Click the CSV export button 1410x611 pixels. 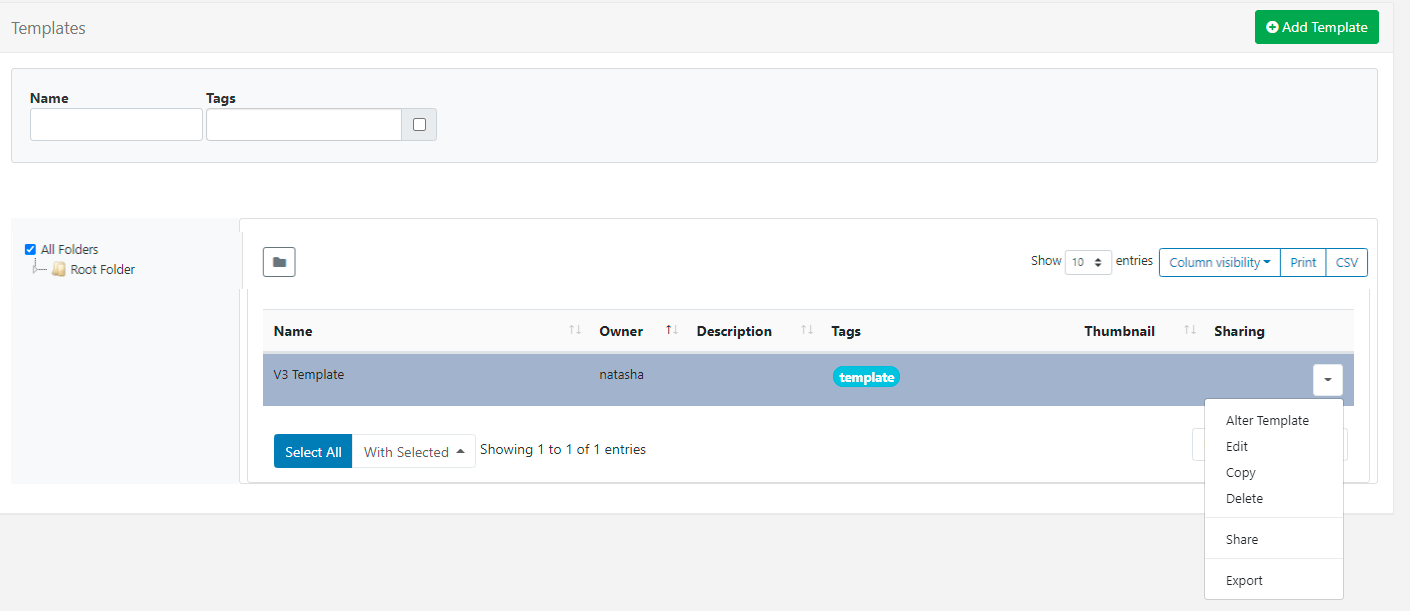tap(1346, 262)
